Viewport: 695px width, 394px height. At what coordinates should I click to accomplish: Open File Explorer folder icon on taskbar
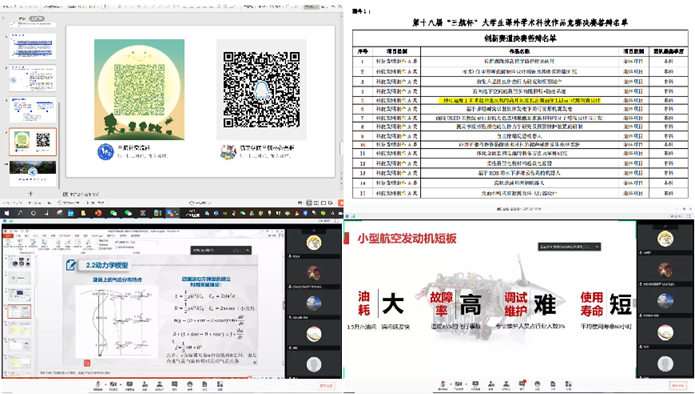coord(83,213)
